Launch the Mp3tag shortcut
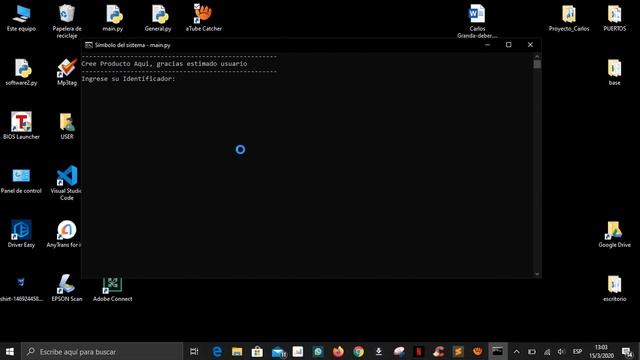640x360 pixels. click(x=67, y=72)
